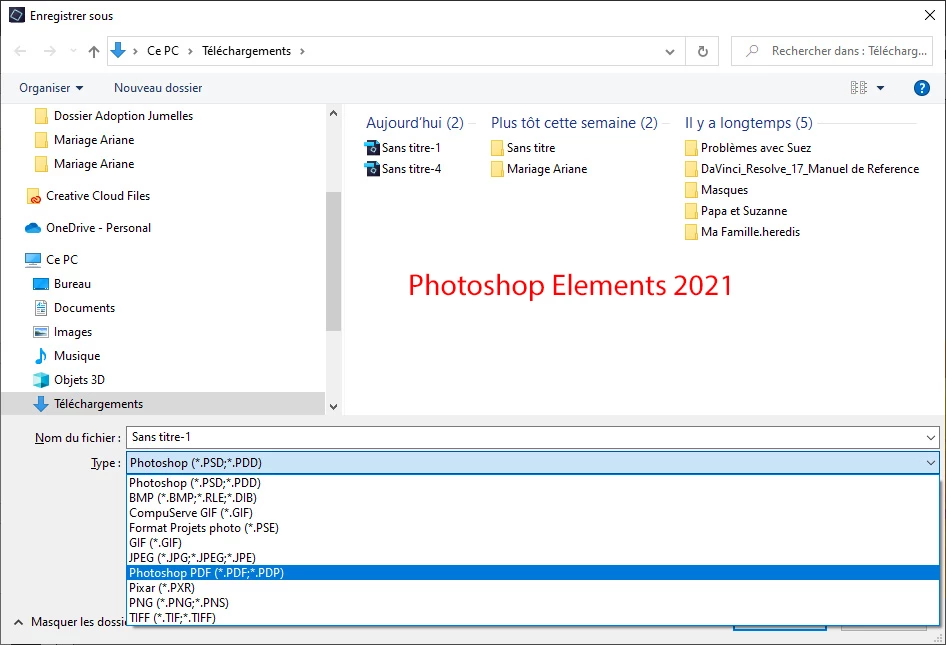Go up one folder level
The width and height of the screenshot is (946, 645).
click(94, 51)
